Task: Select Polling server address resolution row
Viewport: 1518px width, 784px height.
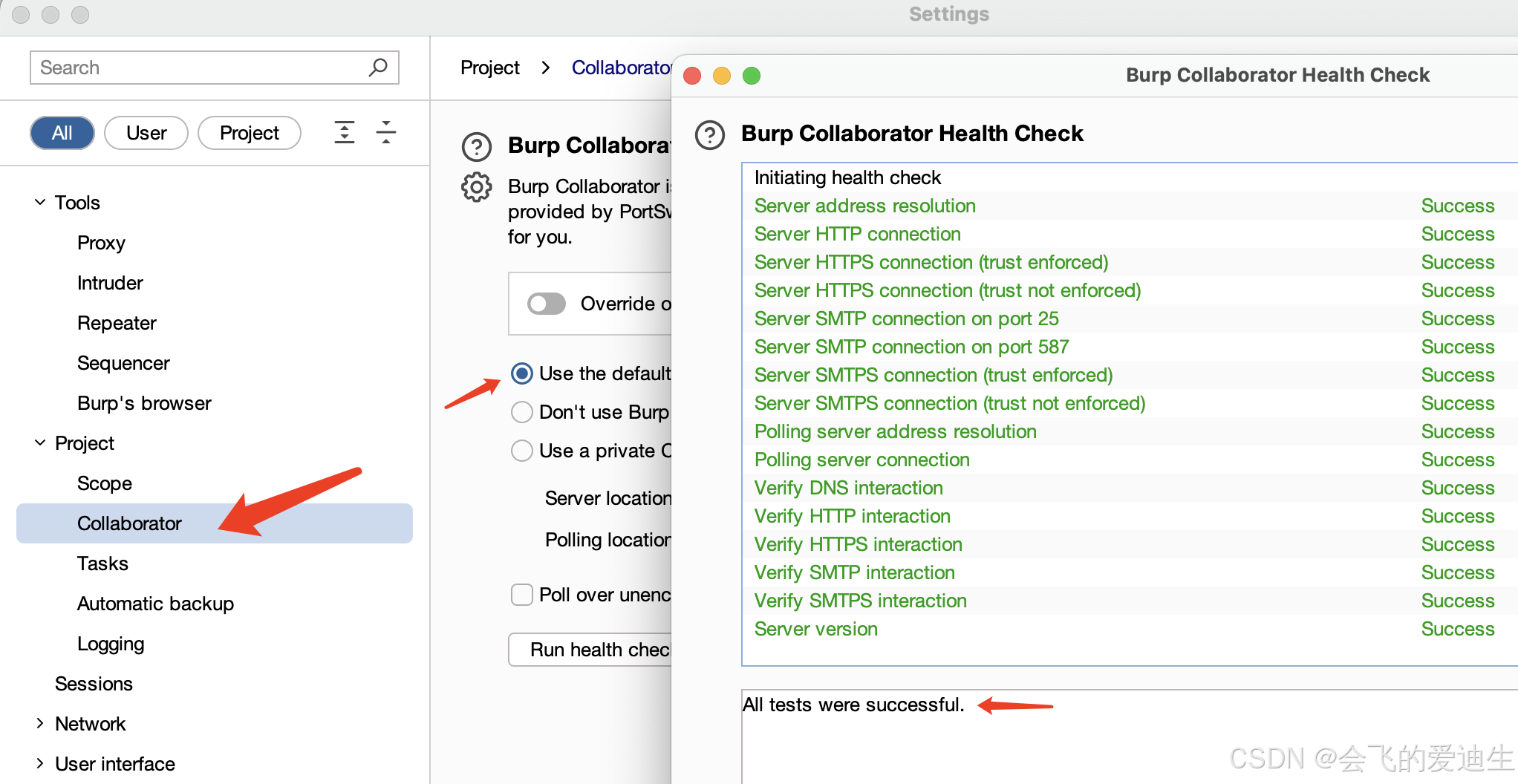Action: tap(1130, 431)
